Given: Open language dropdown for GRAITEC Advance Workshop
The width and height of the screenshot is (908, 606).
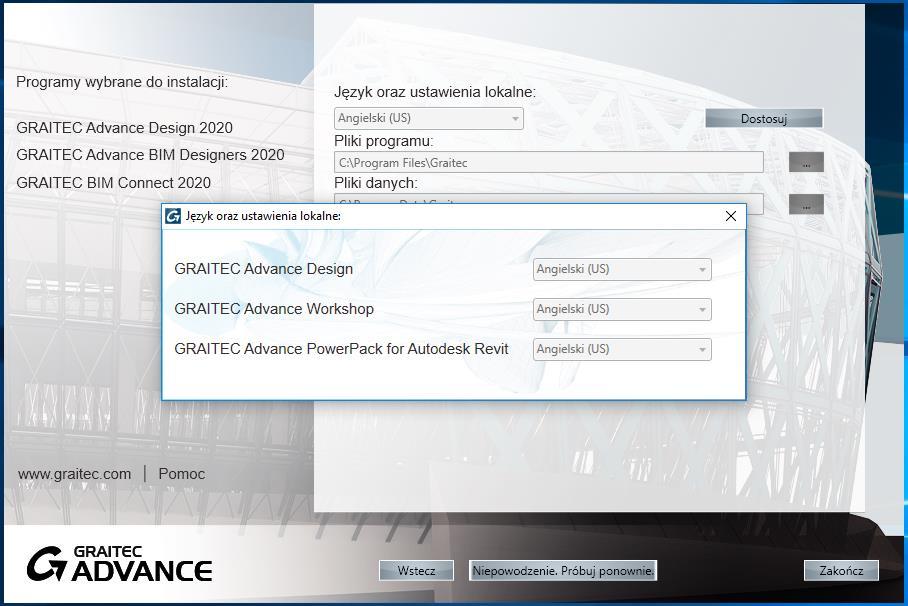Looking at the screenshot, I should click(622, 309).
